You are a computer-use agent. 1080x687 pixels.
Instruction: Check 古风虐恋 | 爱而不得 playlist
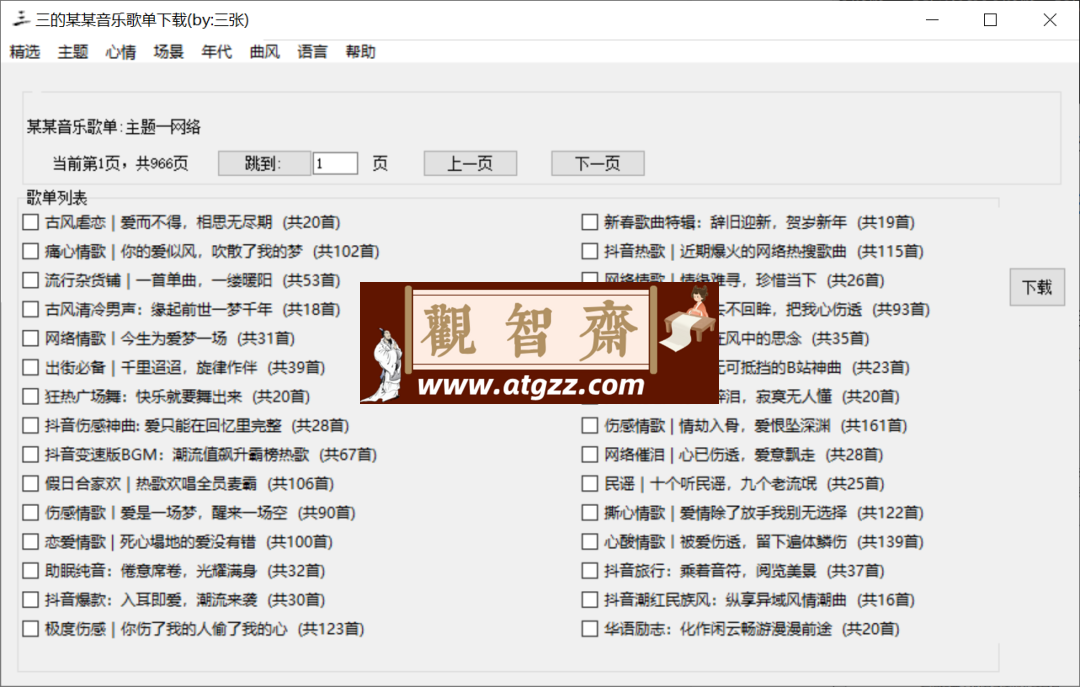point(30,222)
